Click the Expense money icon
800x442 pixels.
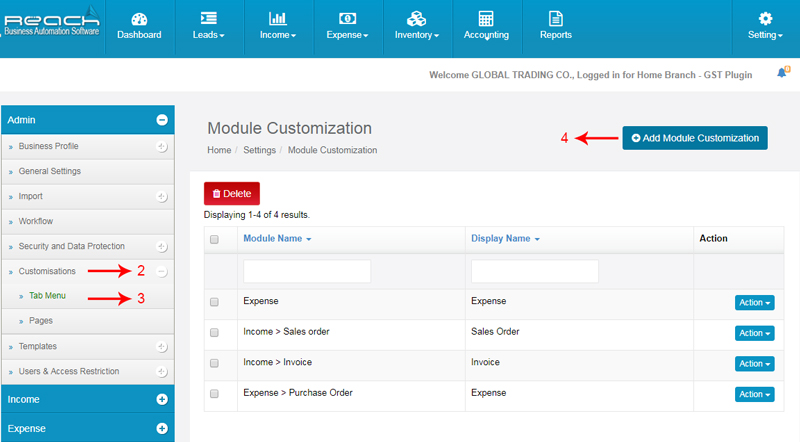(x=347, y=19)
